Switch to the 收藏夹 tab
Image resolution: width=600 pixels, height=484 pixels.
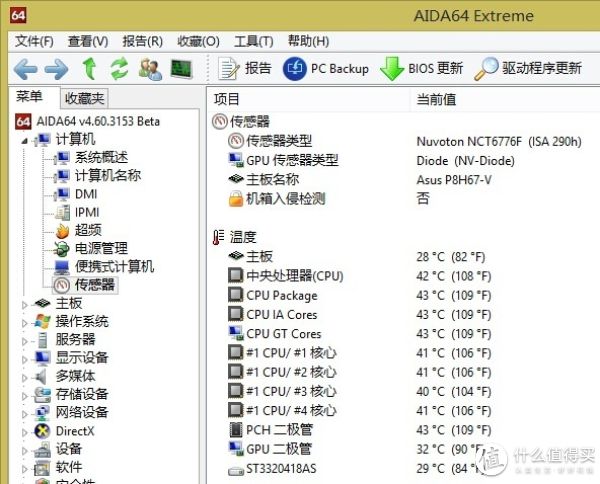pos(84,98)
